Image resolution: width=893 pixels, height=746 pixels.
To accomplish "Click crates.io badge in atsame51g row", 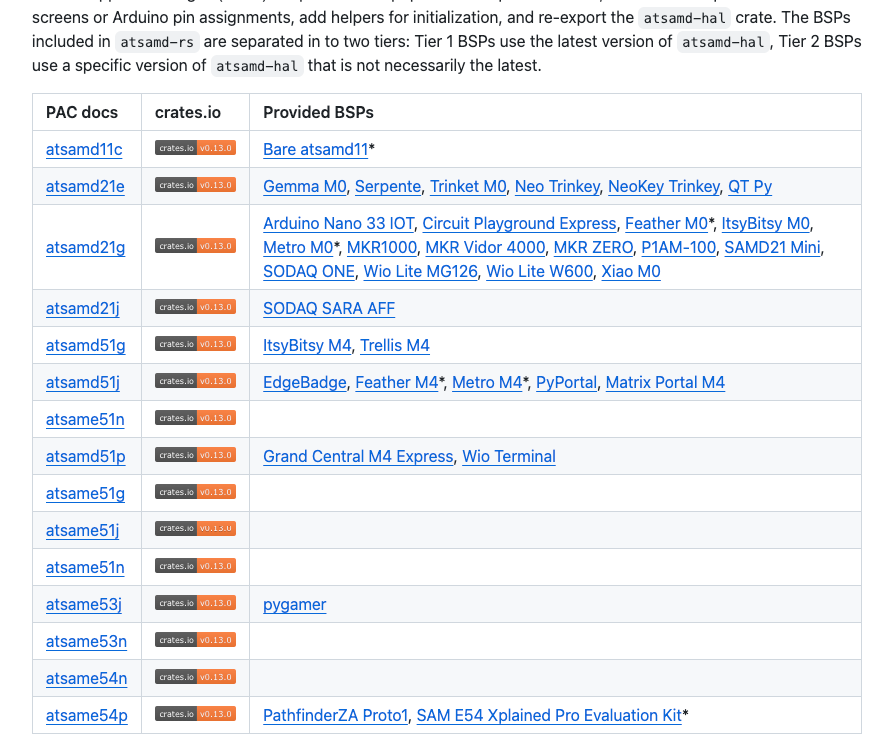I will [x=195, y=492].
